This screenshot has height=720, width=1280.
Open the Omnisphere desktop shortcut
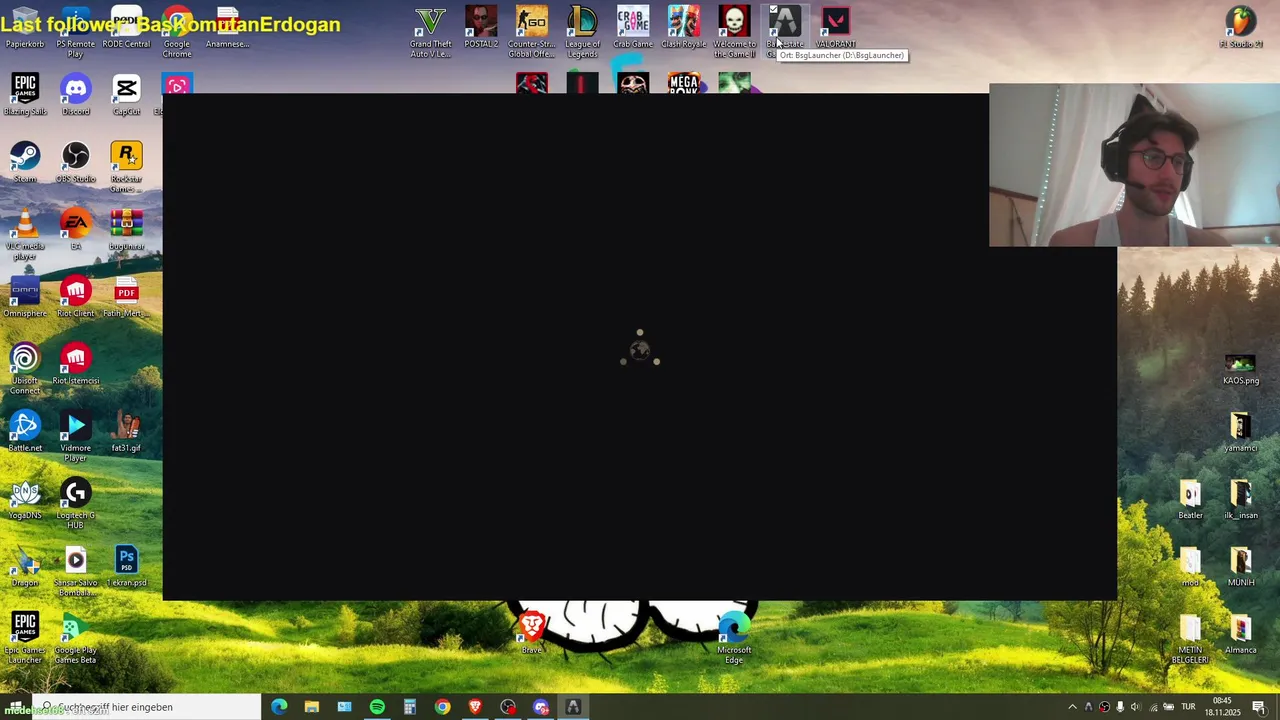pos(25,297)
